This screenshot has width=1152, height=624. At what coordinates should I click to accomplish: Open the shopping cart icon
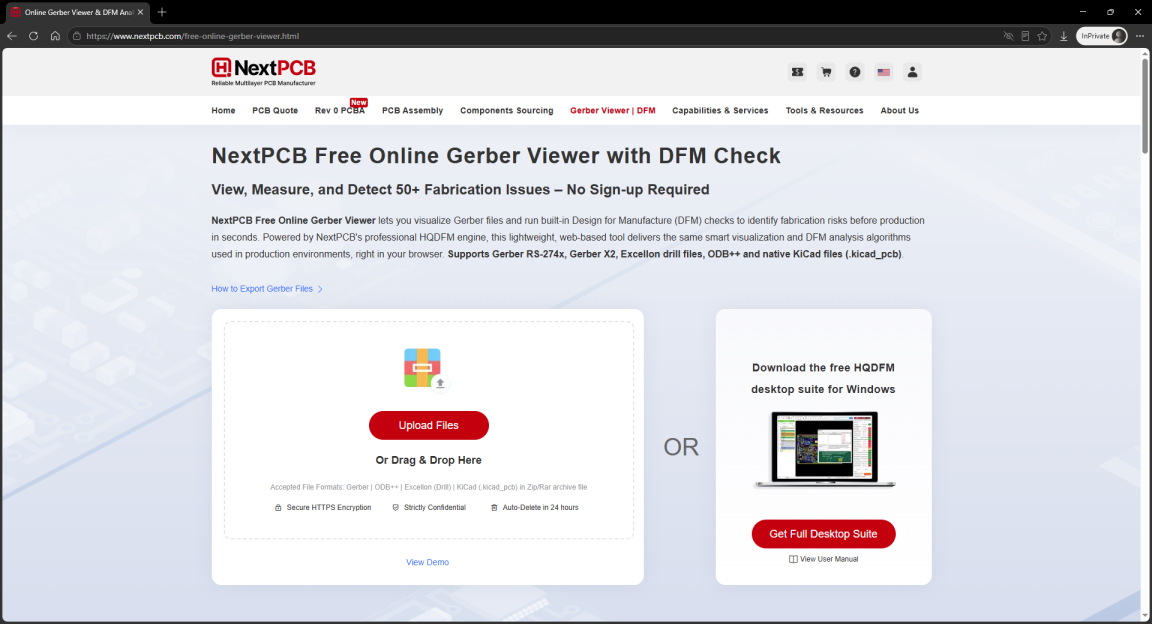tap(826, 72)
